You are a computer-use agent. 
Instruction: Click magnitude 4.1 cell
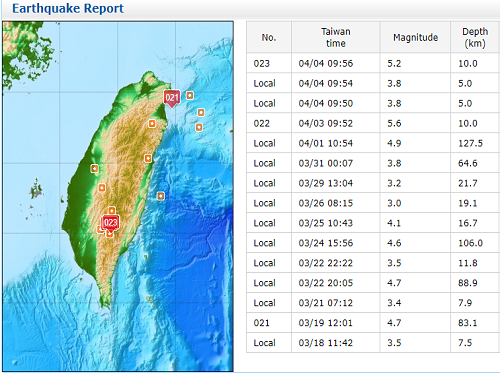tap(394, 223)
